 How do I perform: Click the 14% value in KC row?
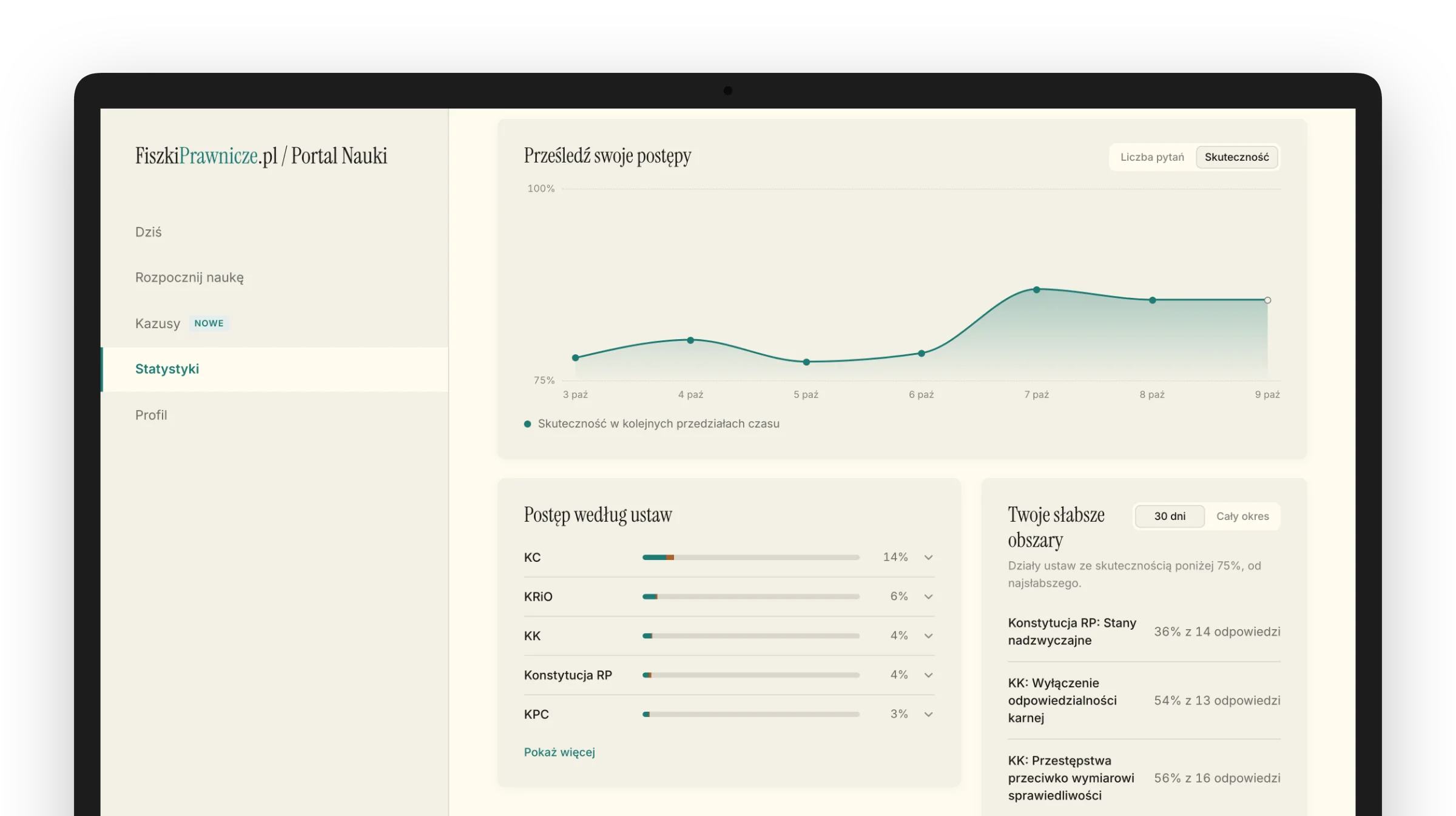click(895, 557)
